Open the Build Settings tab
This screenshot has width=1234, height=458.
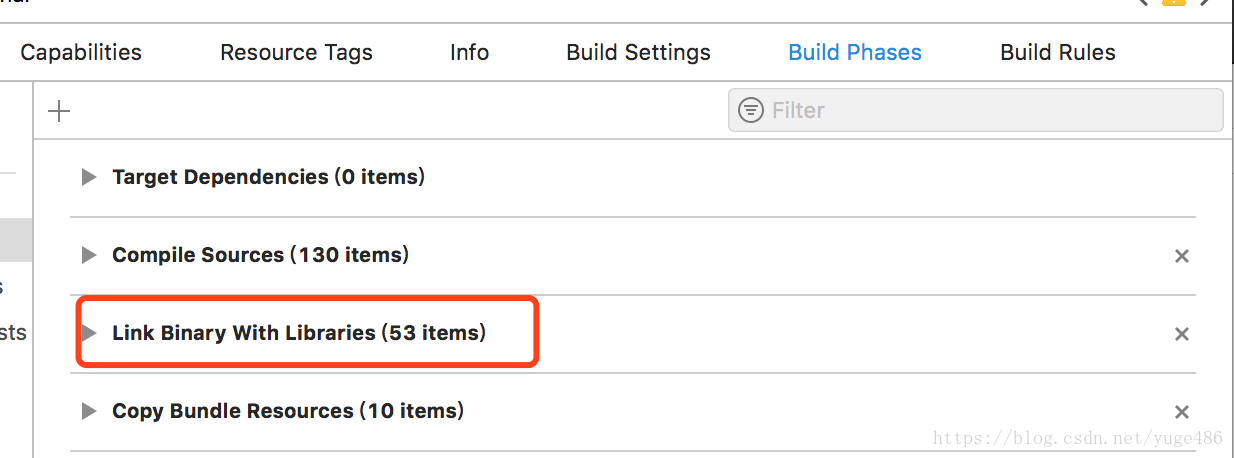(638, 53)
